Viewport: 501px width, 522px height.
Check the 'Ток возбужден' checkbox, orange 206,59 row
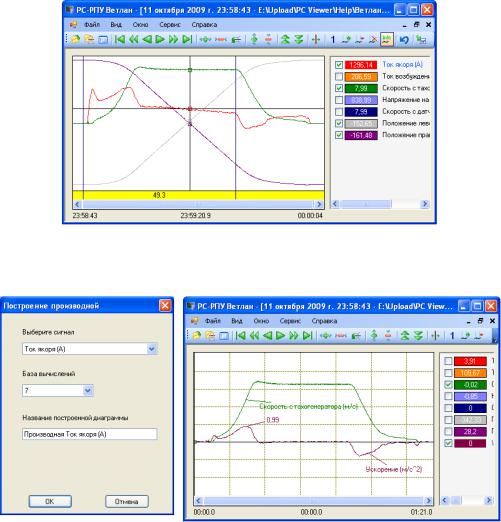pos(339,77)
